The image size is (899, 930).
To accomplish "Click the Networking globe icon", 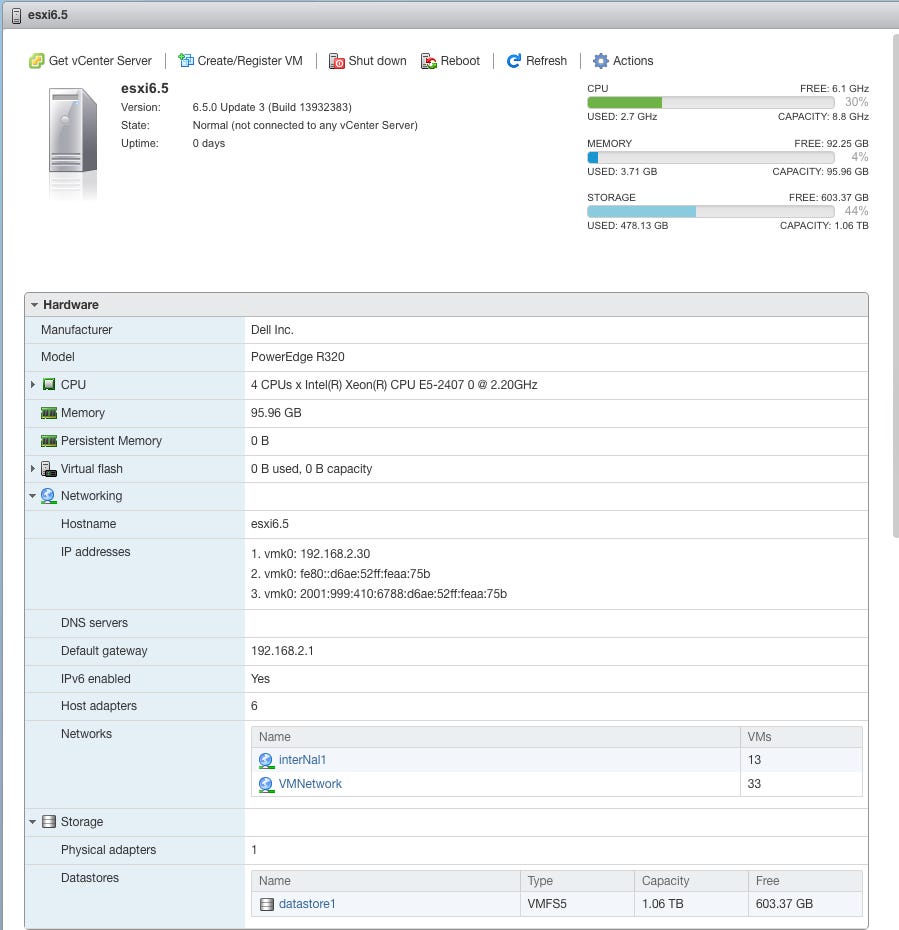I will tap(49, 496).
